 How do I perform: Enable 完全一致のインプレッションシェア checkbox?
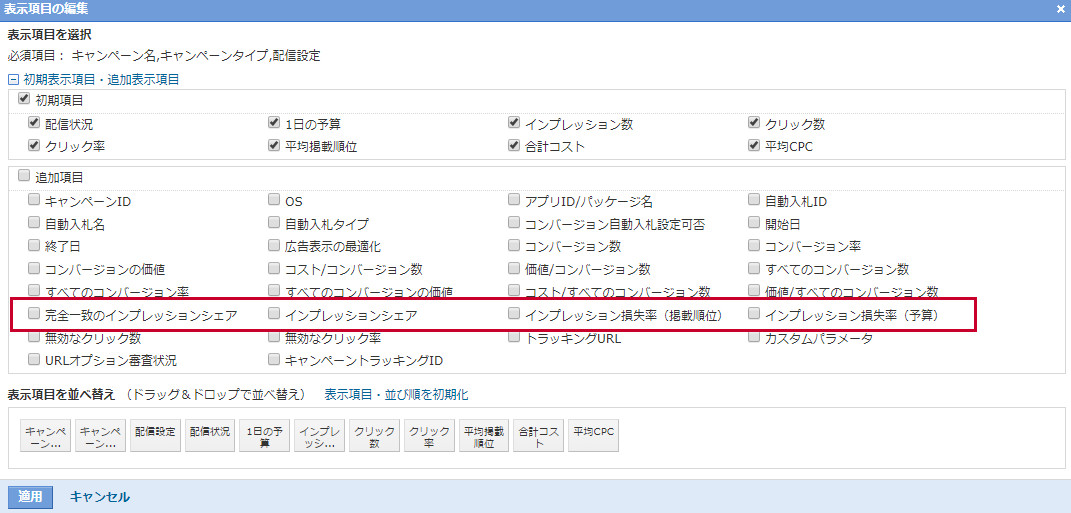point(35,314)
